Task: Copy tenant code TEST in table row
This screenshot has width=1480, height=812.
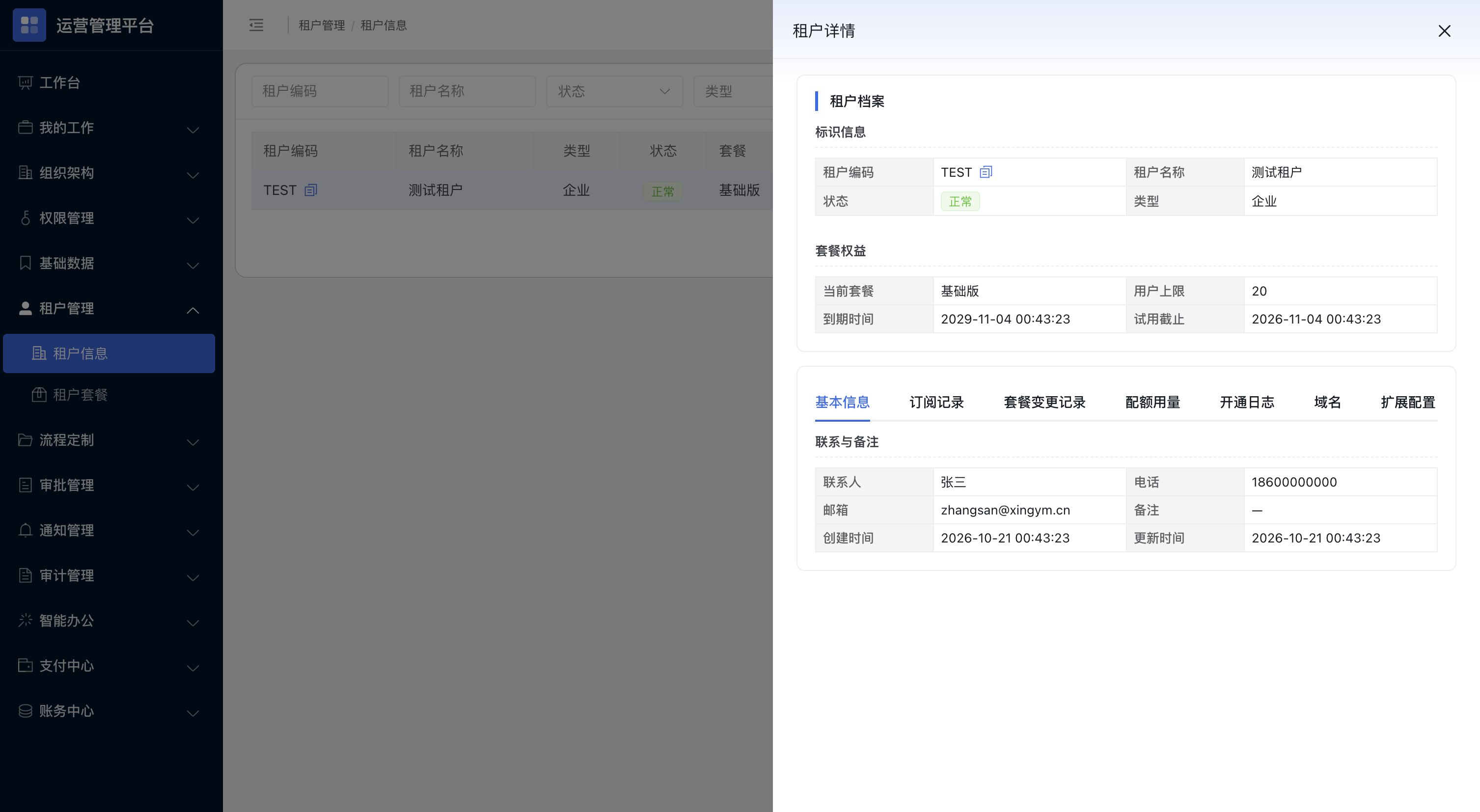Action: [311, 190]
